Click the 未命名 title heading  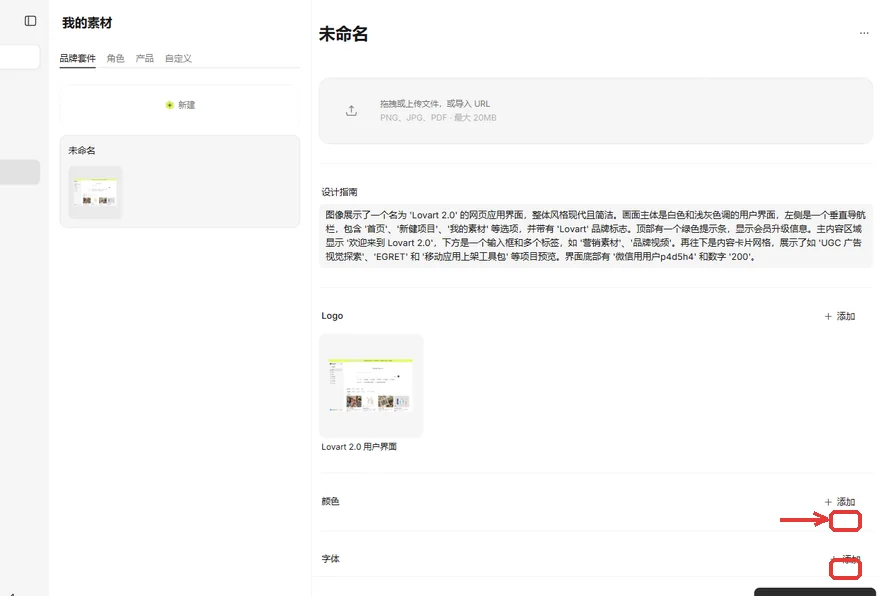(x=343, y=34)
